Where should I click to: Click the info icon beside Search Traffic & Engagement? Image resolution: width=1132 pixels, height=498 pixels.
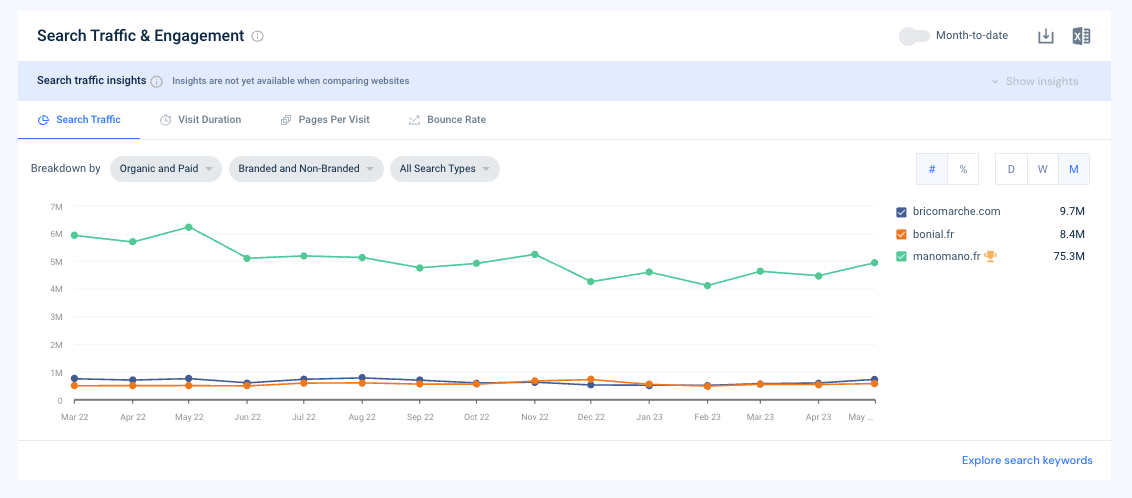(x=258, y=36)
